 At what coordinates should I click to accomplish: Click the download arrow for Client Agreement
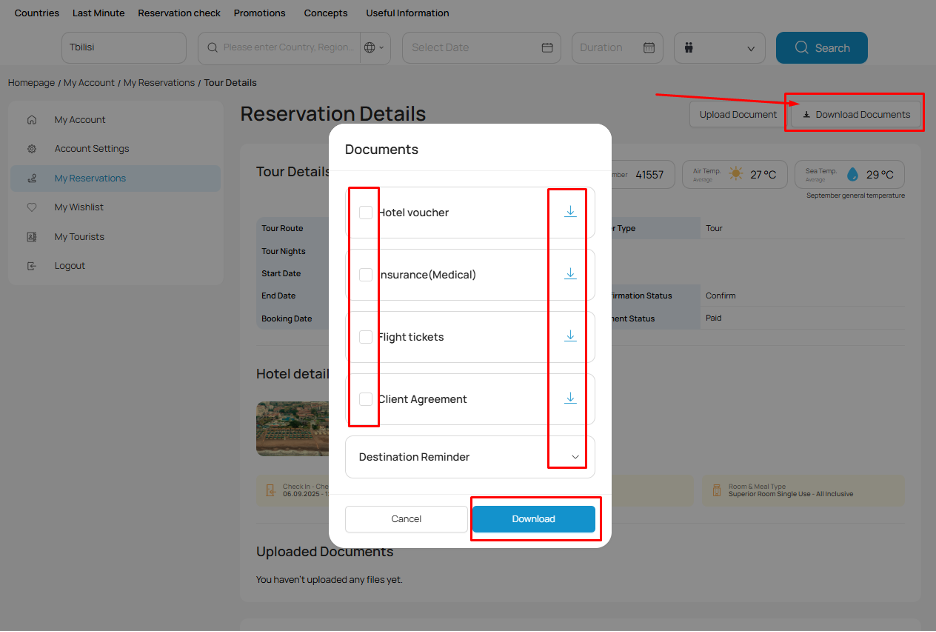tap(569, 399)
